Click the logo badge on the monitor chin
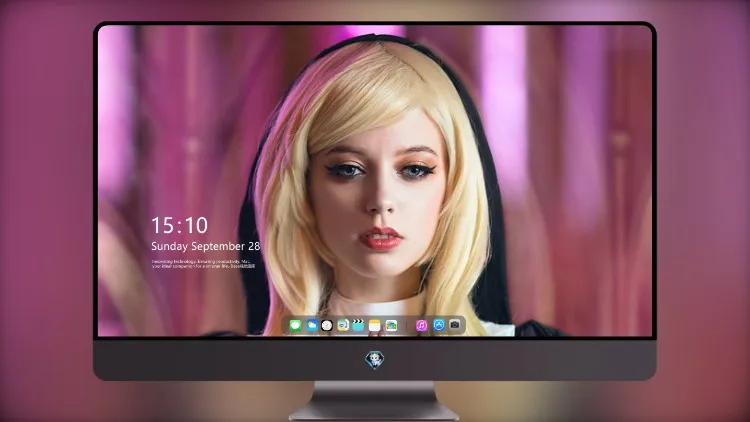 coord(375,360)
